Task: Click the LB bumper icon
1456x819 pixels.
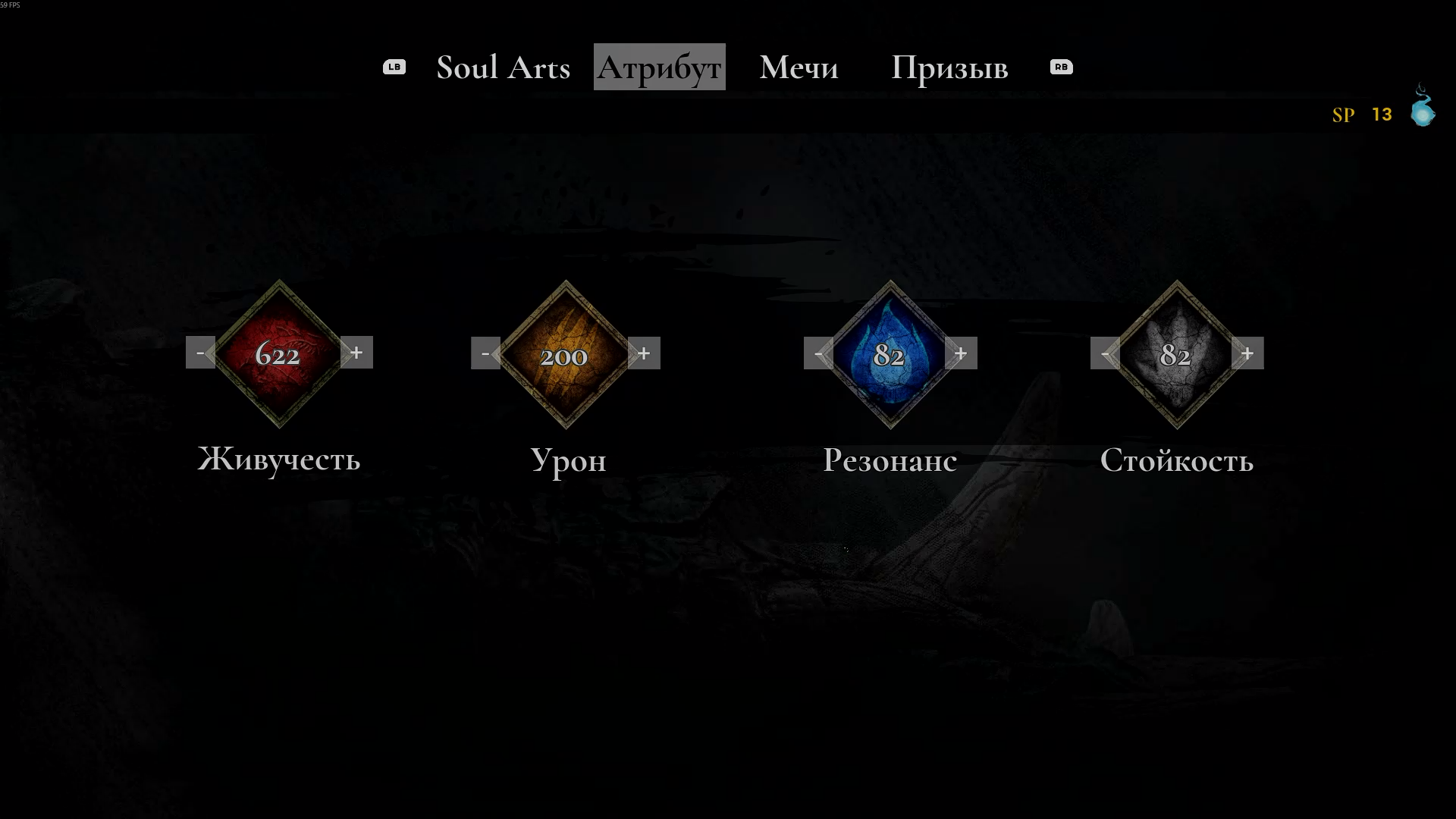Action: tap(394, 67)
